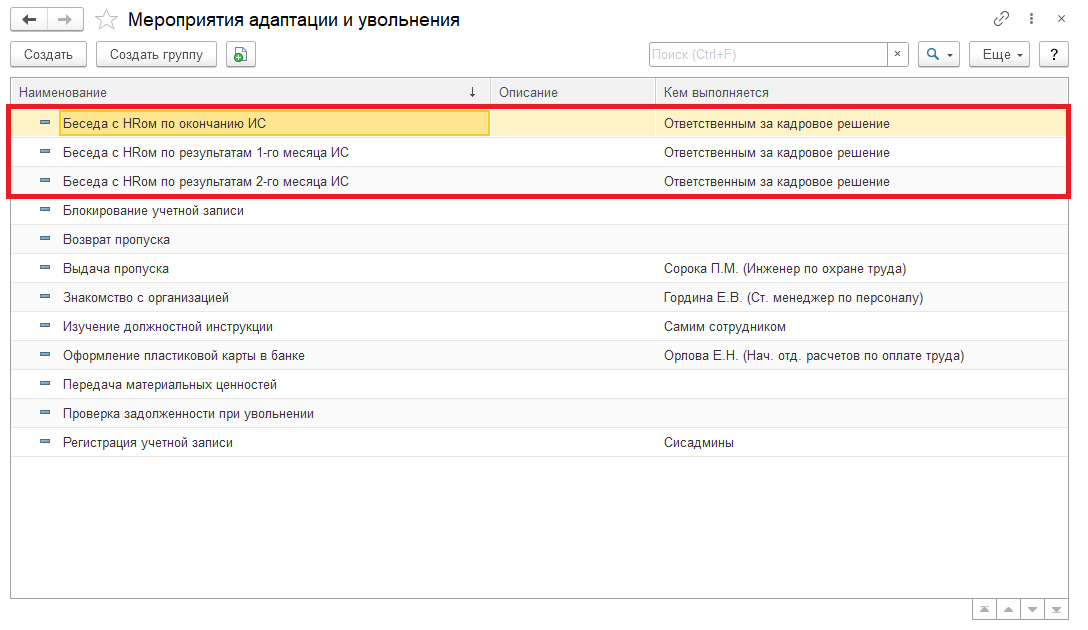Click the Создать button

(x=48, y=55)
